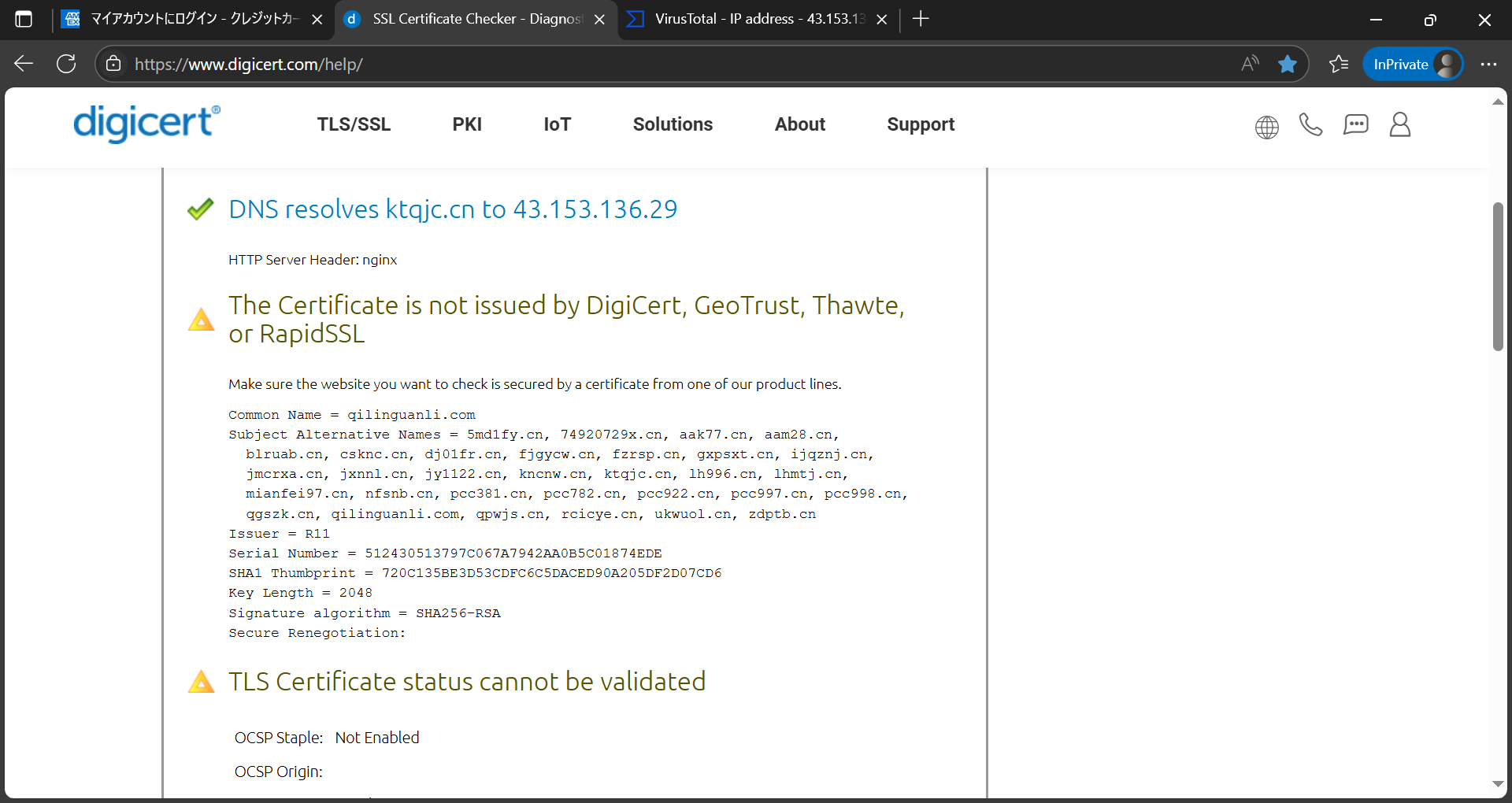This screenshot has height=803, width=1512.
Task: Close the VirusTotal tab
Action: pos(882,20)
